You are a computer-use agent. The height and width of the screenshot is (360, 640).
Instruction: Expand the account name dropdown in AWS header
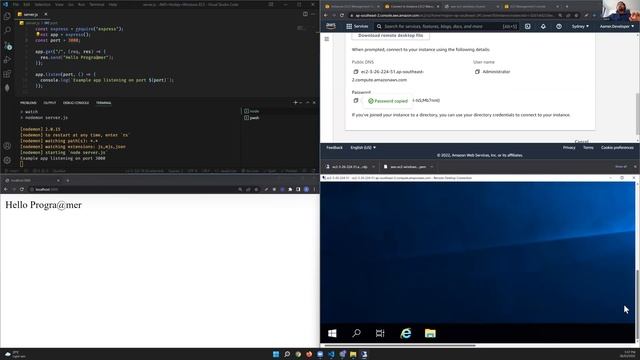point(617,26)
